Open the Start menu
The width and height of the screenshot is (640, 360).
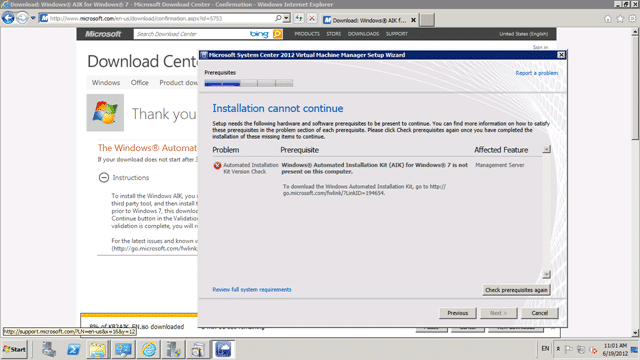[14, 349]
